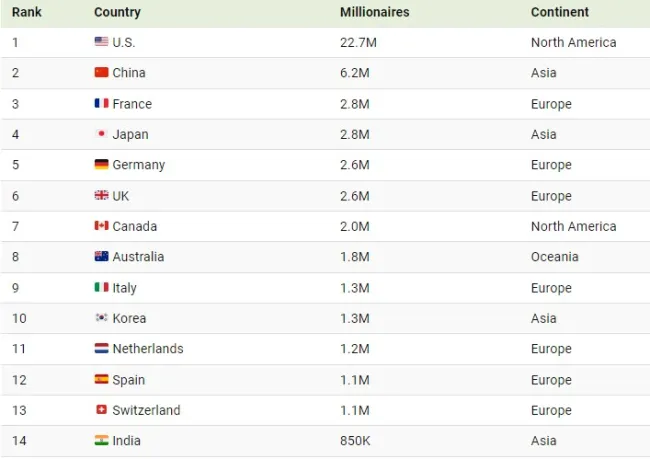Click the Korea flag icon
The height and width of the screenshot is (459, 650).
point(101,318)
